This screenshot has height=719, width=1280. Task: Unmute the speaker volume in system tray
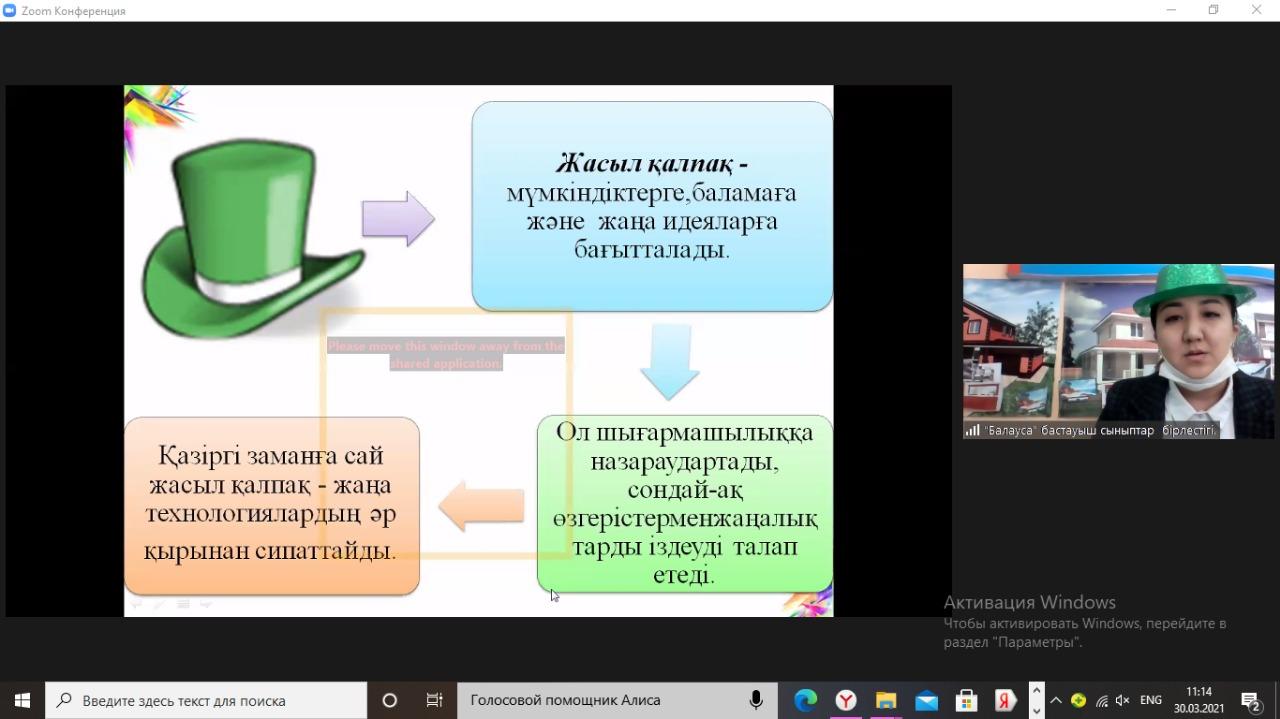click(1122, 701)
